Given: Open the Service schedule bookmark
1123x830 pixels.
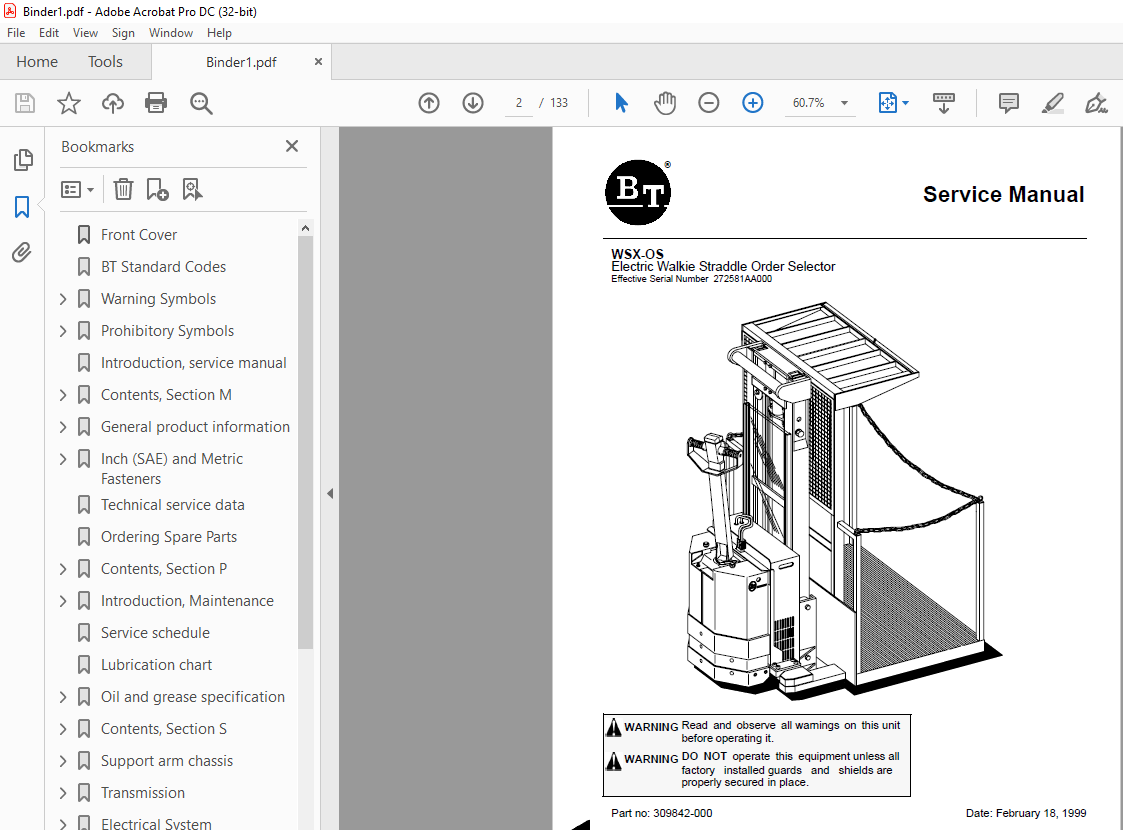Looking at the screenshot, I should (155, 633).
